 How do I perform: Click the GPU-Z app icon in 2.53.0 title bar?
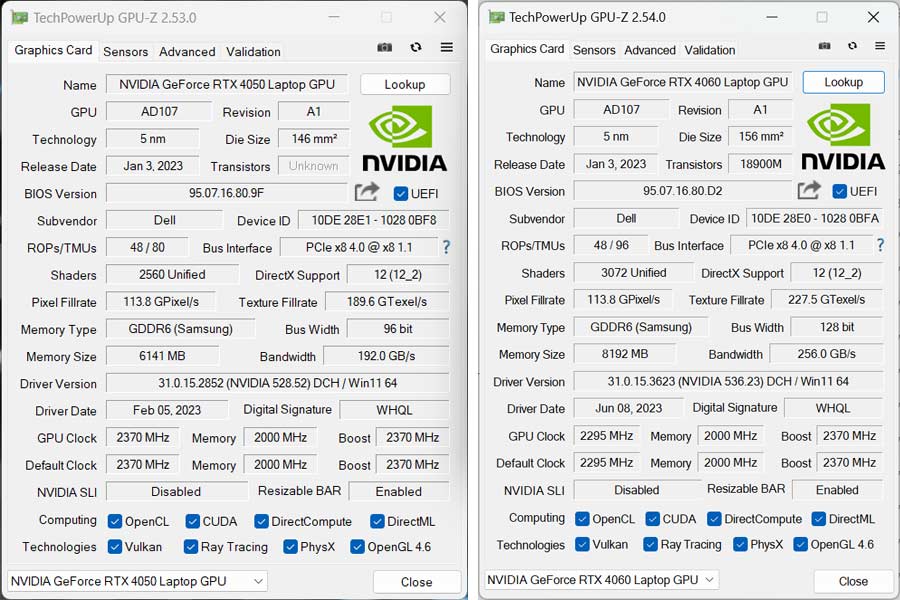[20, 18]
